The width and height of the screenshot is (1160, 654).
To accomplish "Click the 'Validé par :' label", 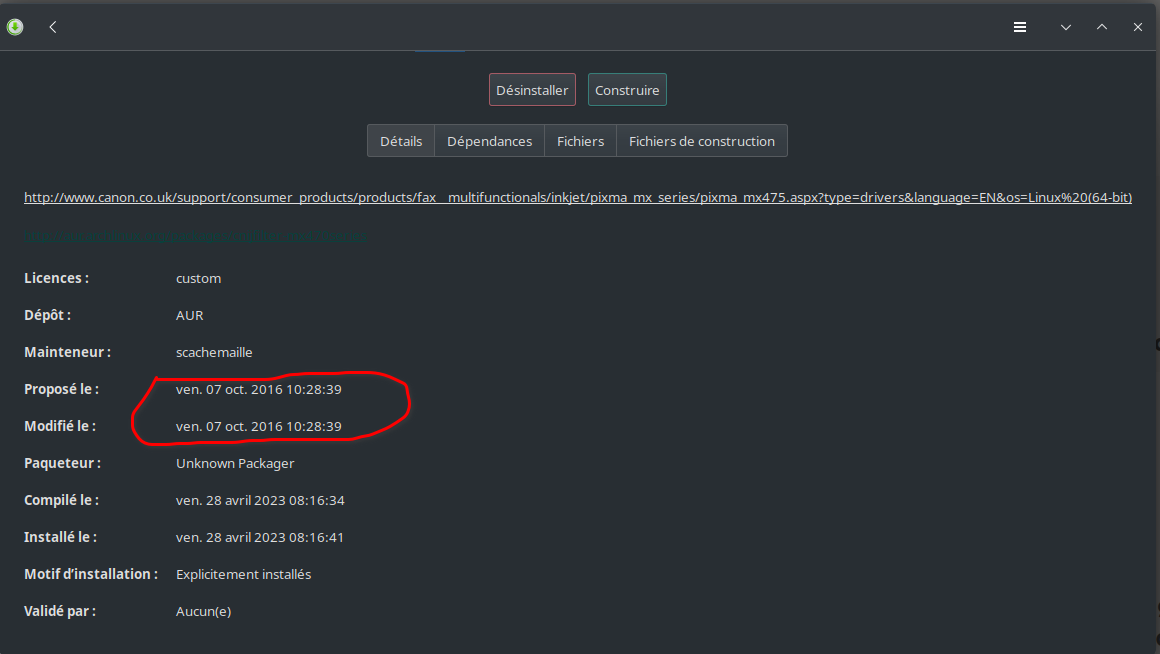I will tap(60, 611).
